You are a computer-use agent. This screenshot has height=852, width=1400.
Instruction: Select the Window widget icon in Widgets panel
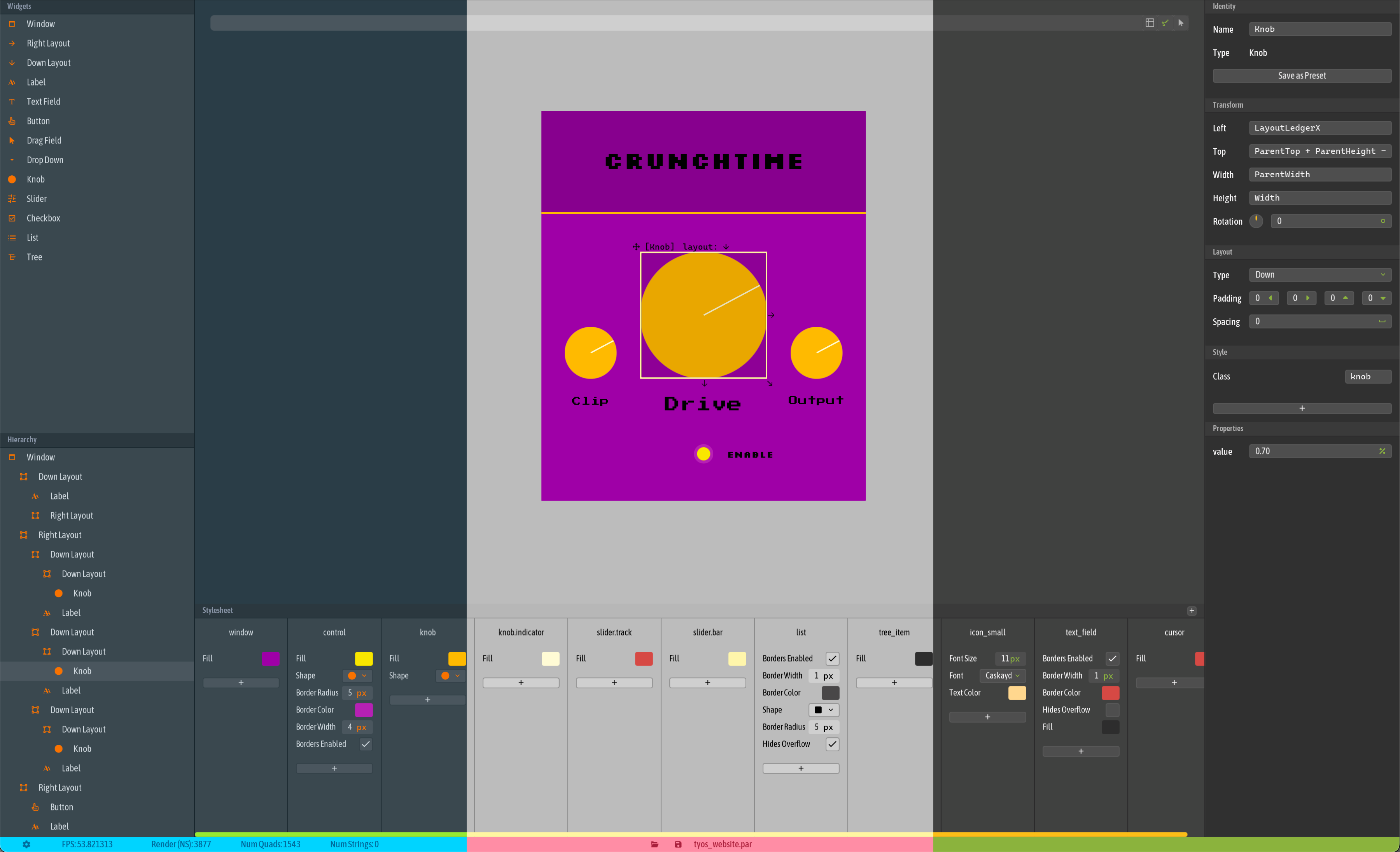click(x=12, y=24)
